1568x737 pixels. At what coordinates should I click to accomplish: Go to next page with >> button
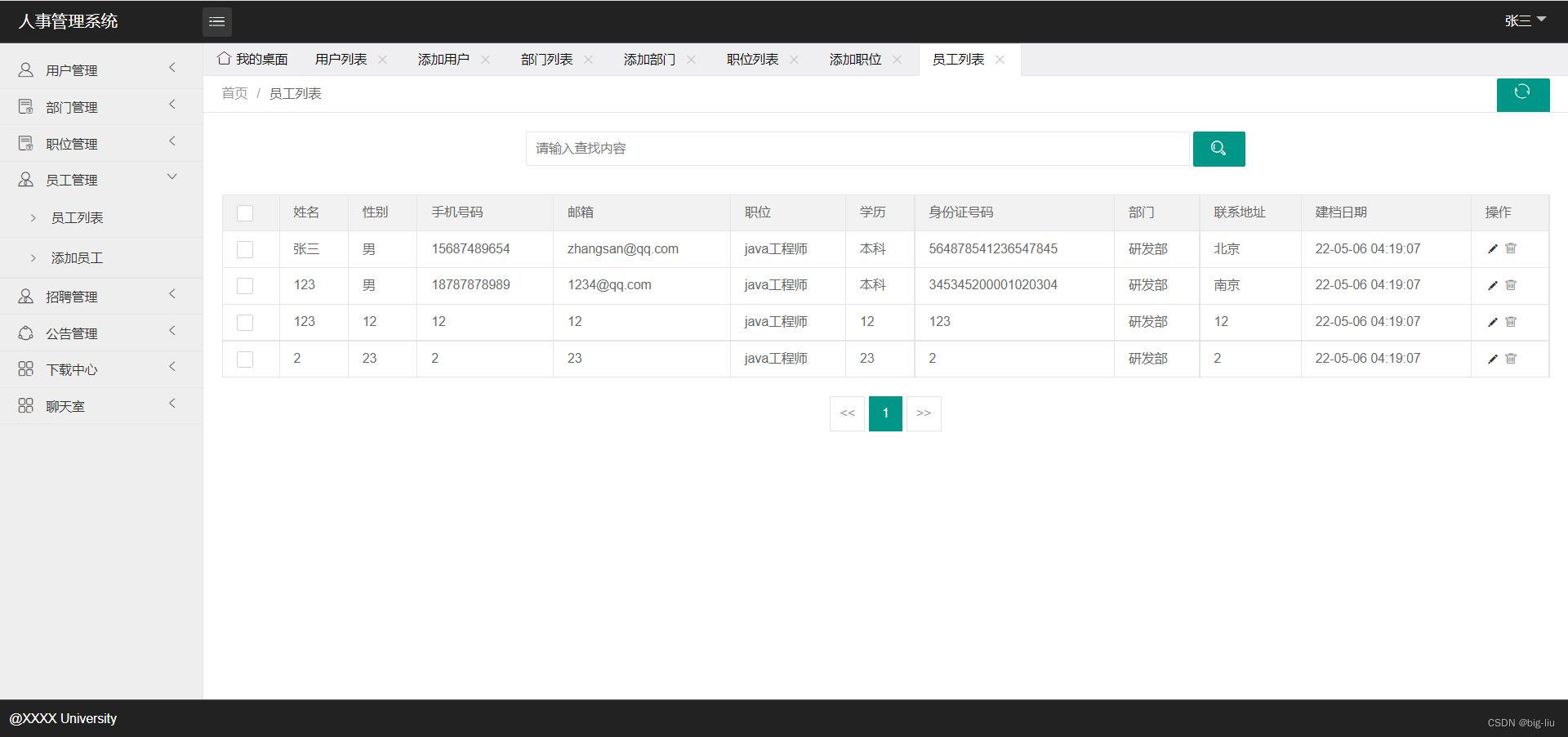coord(924,413)
